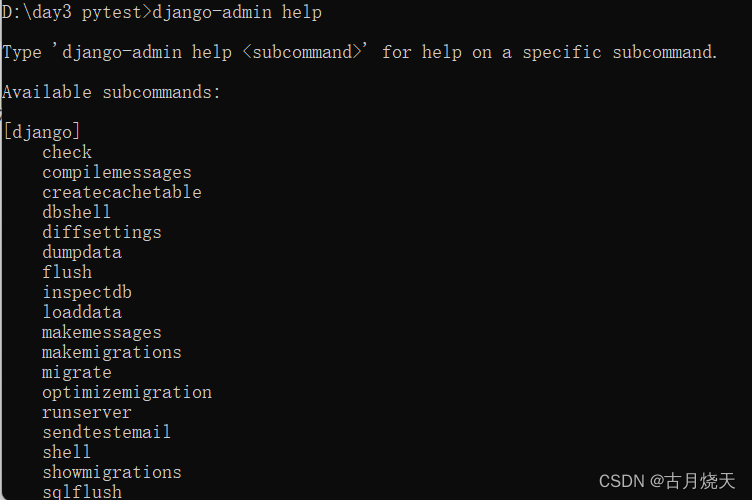Image resolution: width=752 pixels, height=500 pixels.
Task: Click optimizemigration in the list
Action: tap(127, 393)
